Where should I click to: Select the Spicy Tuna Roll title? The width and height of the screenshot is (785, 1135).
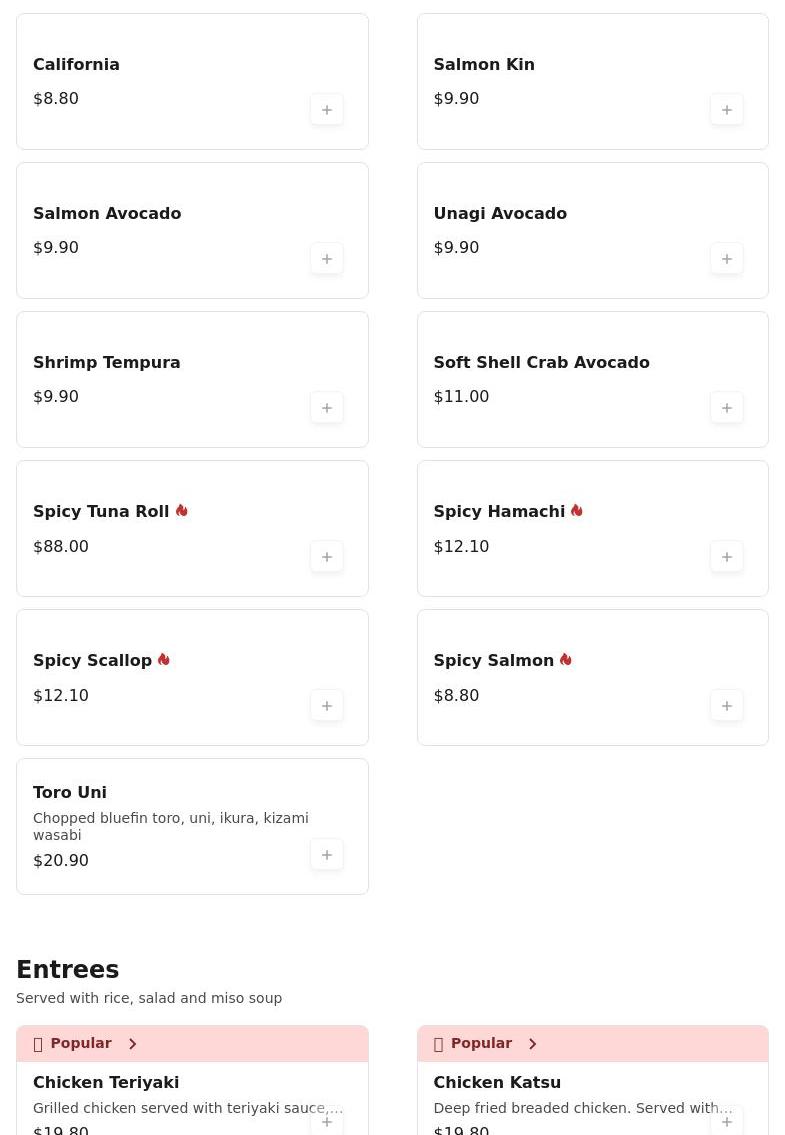coord(101,512)
